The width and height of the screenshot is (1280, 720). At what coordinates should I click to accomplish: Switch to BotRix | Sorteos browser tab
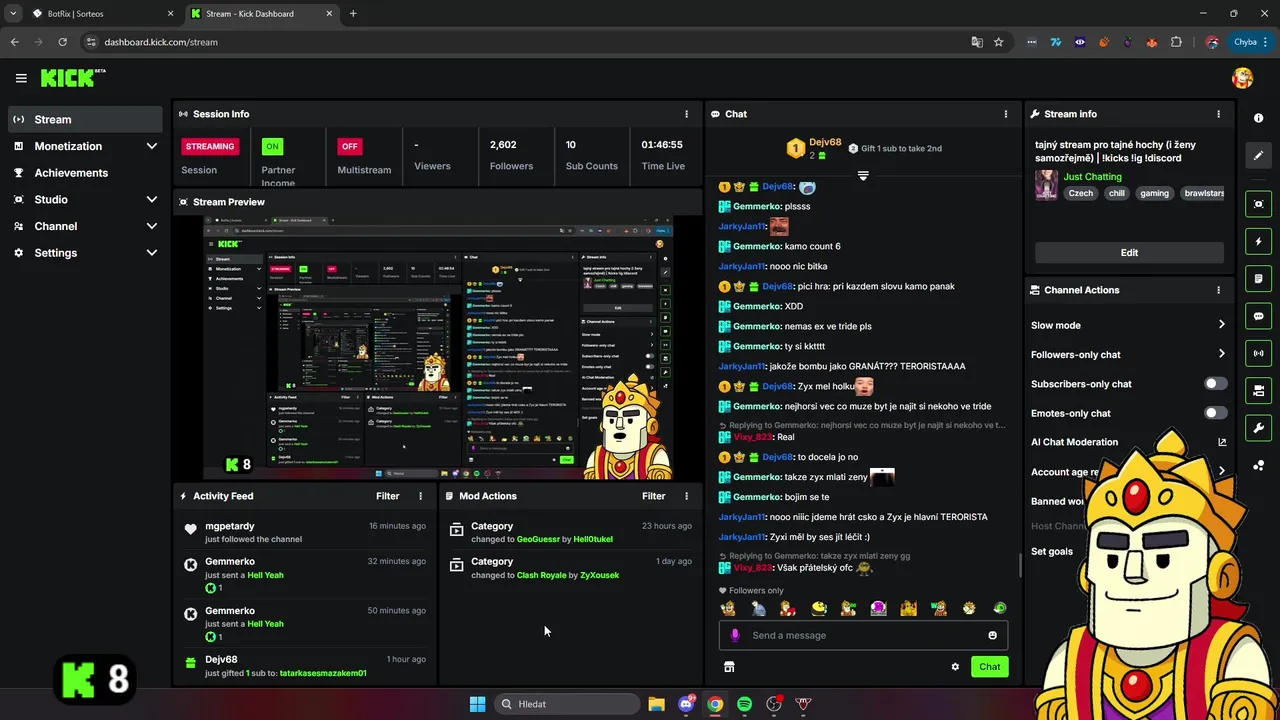(x=102, y=14)
